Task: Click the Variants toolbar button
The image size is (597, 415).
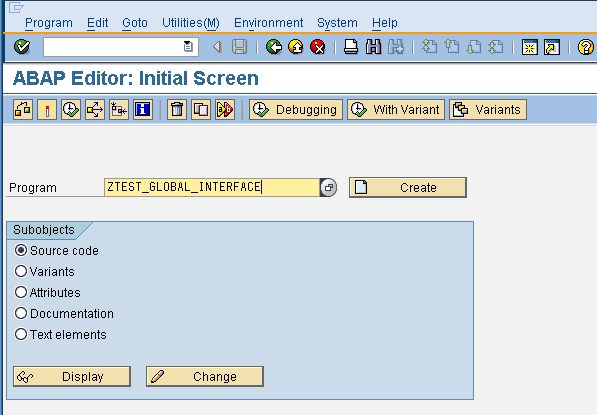Action: (488, 110)
